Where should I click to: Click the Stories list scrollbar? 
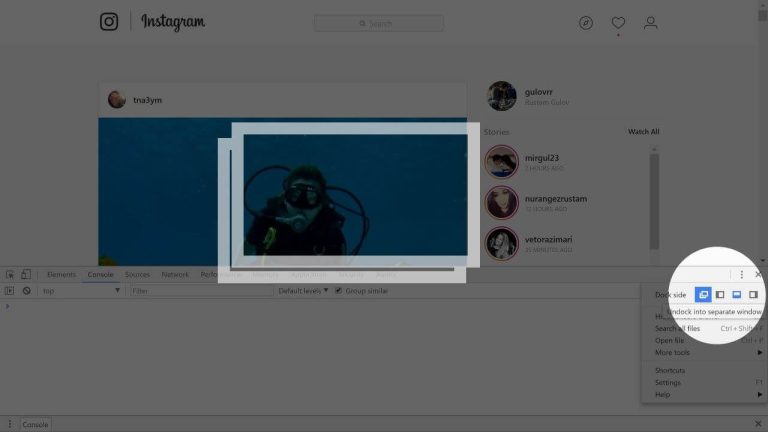point(654,202)
